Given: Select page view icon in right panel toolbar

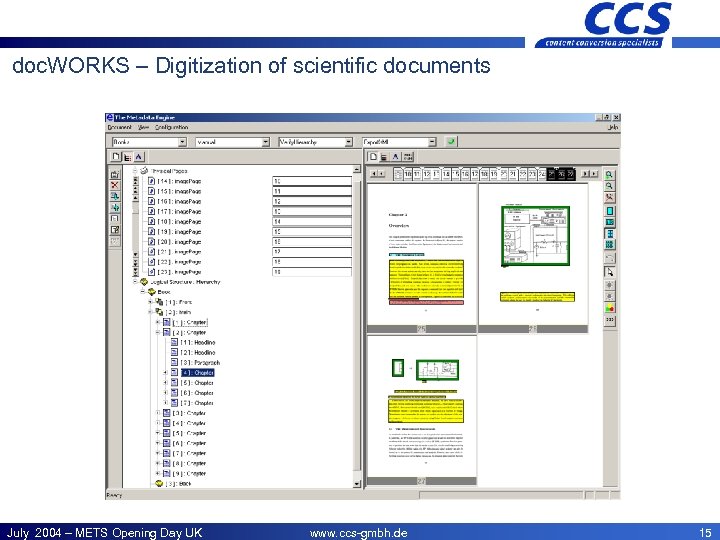Looking at the screenshot, I should coord(373,157).
